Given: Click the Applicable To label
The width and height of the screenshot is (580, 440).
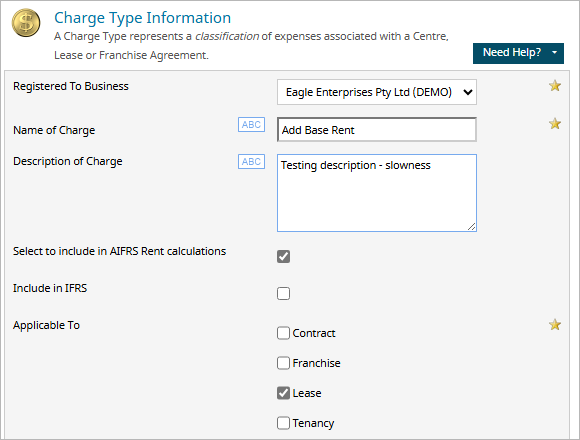Looking at the screenshot, I should pos(46,325).
